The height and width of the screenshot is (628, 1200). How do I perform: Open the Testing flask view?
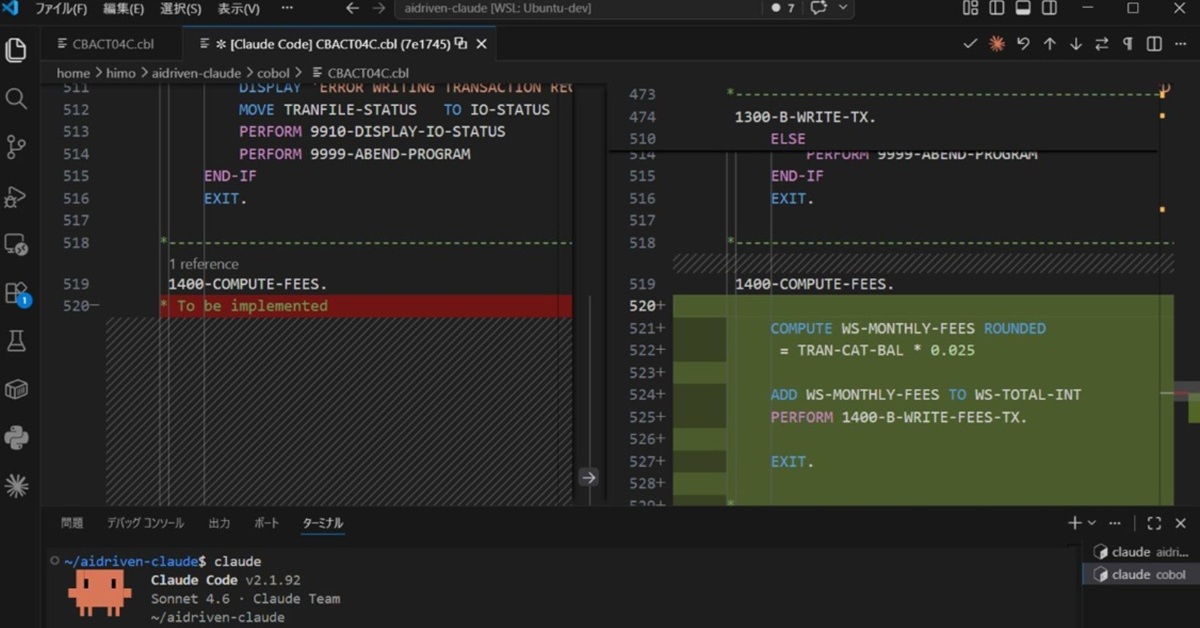click(16, 341)
